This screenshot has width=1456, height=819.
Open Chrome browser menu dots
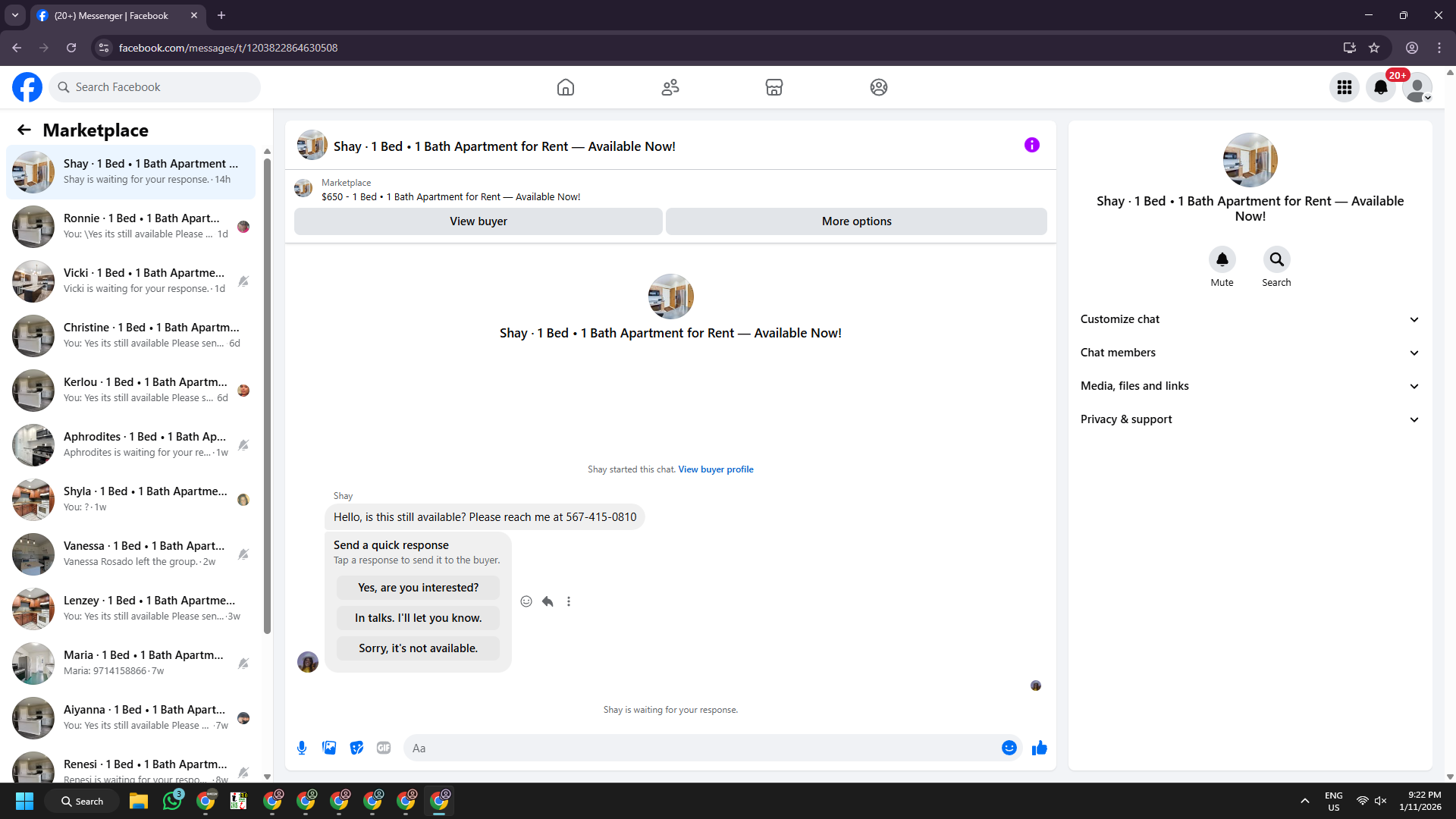(1439, 48)
